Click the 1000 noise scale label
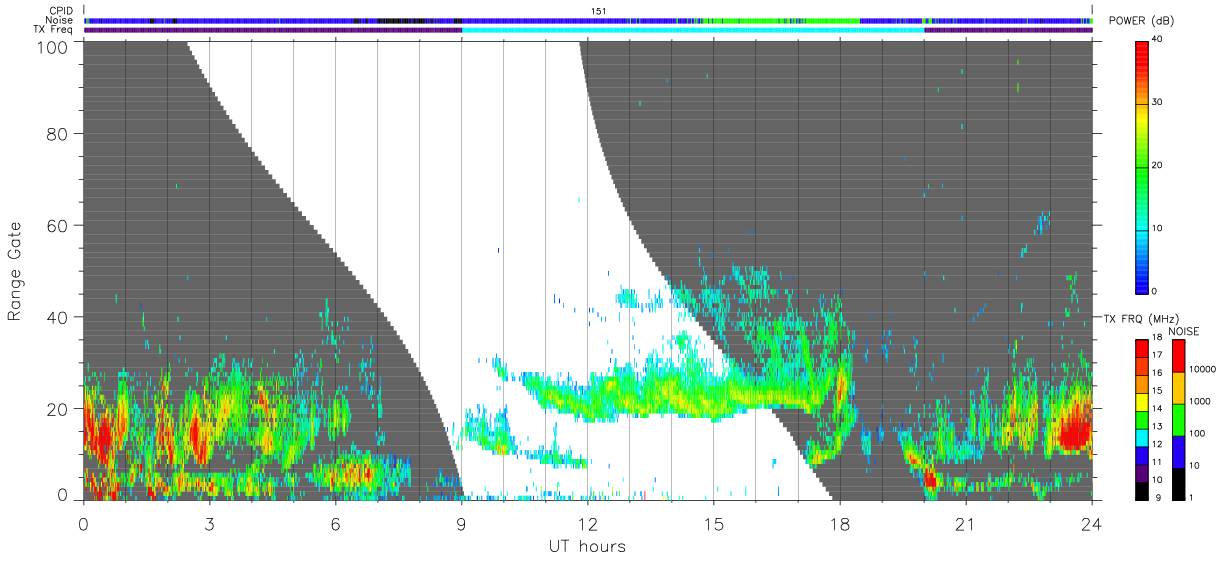The image size is (1228, 567). click(x=1200, y=401)
